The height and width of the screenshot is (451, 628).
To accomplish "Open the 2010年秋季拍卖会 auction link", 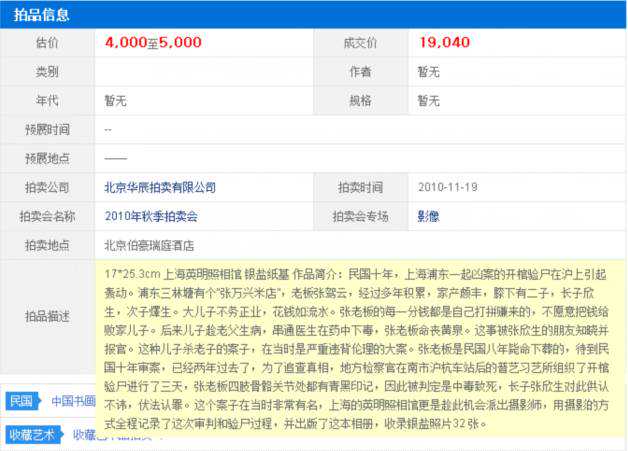I will pyautogui.click(x=151, y=216).
